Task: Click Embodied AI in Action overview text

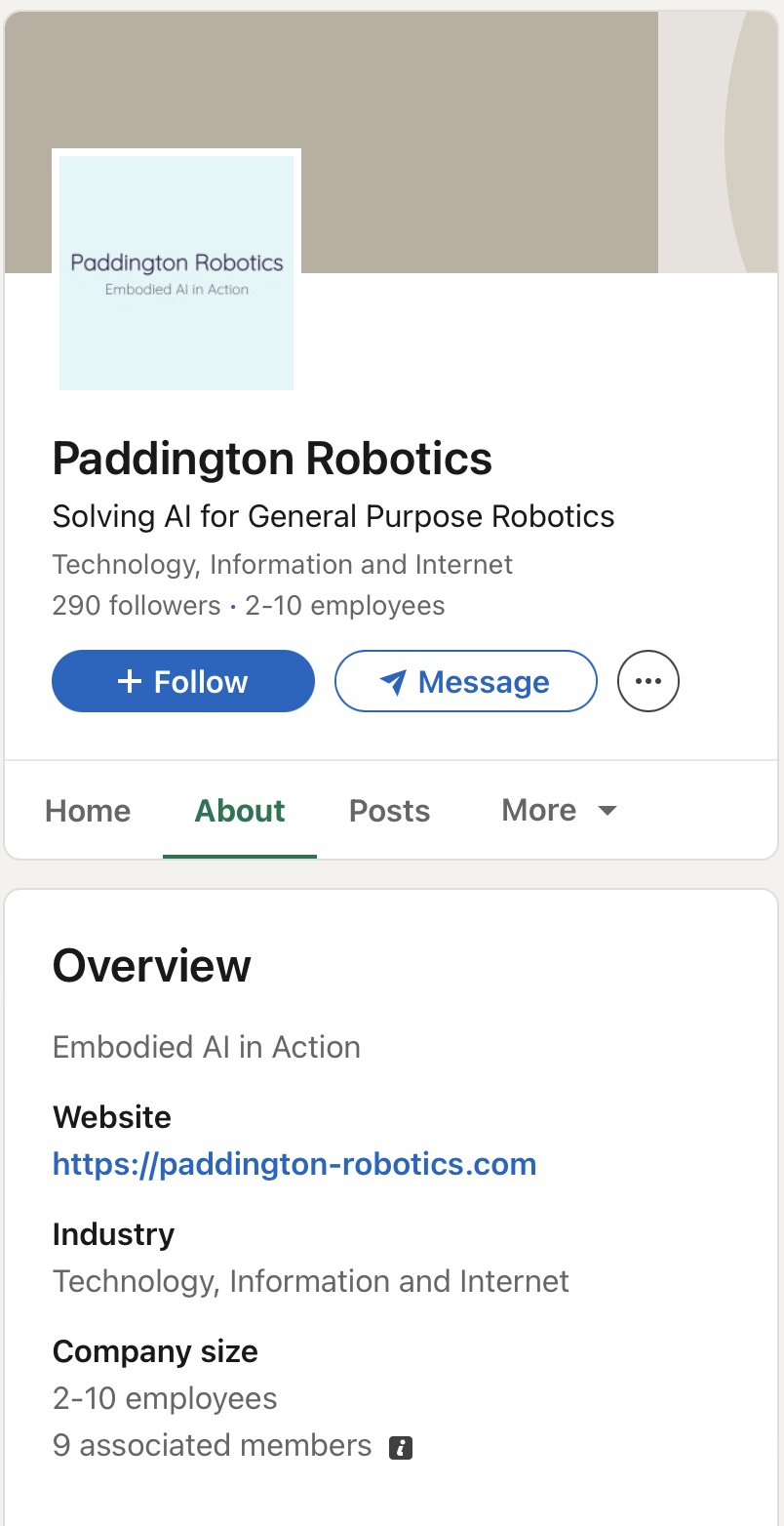Action: click(x=207, y=1047)
